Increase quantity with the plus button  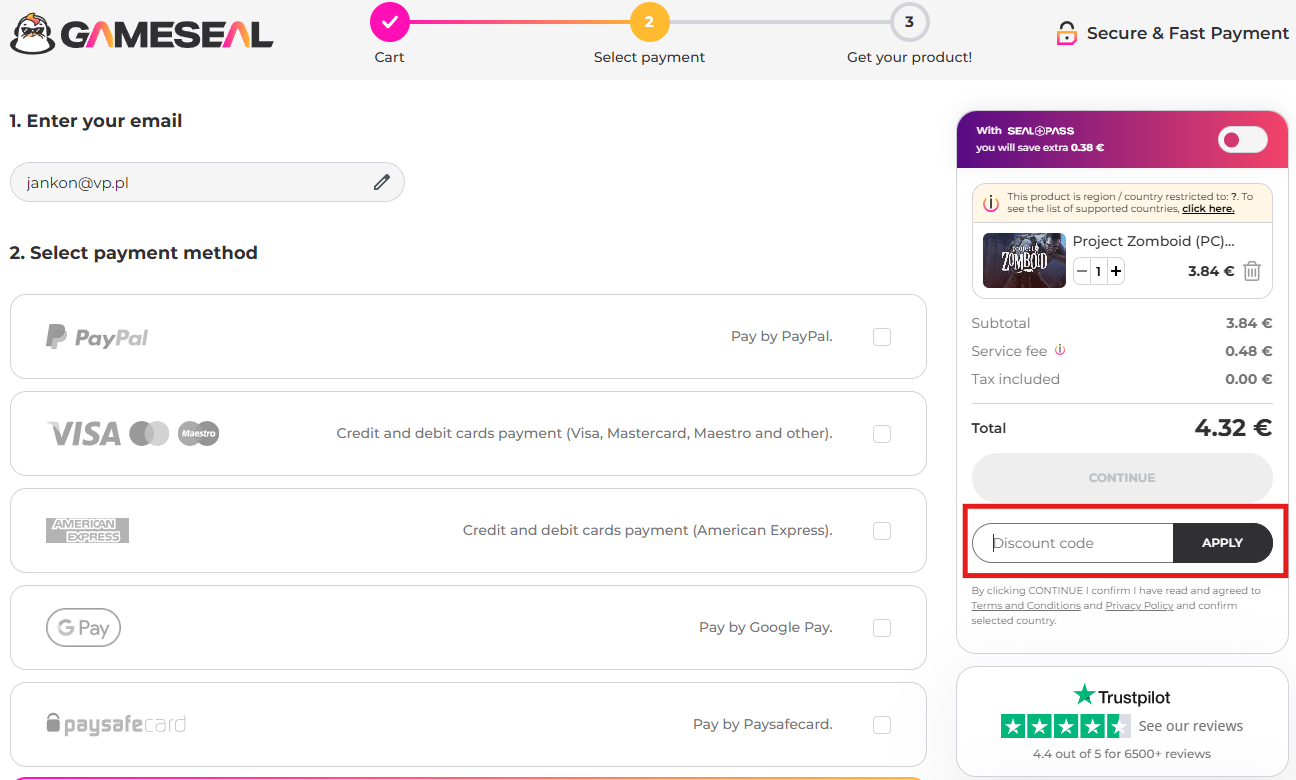pos(1116,271)
